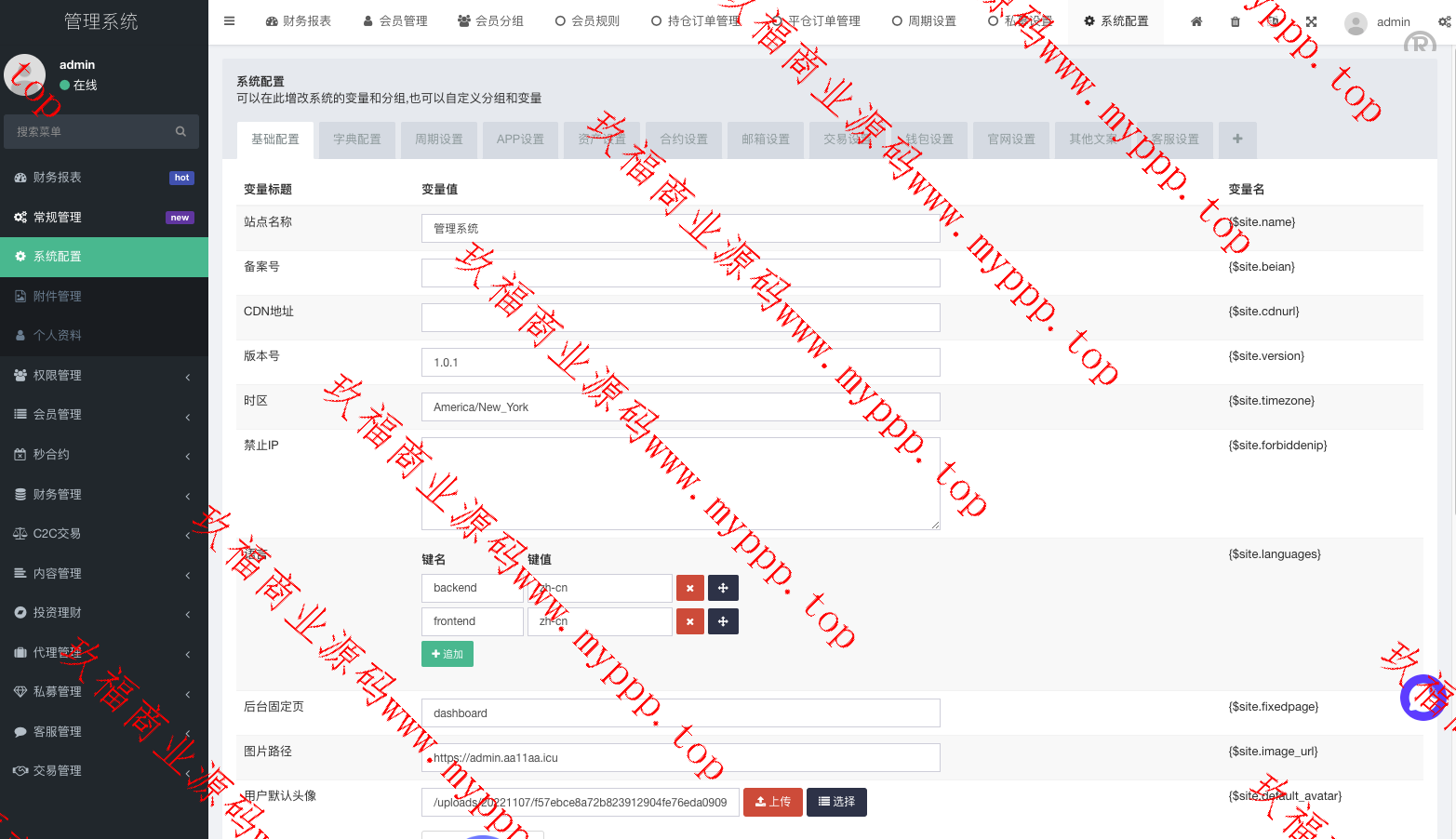1456x839 pixels.
Task: Switch to the 字典配置 tab
Action: coord(356,140)
